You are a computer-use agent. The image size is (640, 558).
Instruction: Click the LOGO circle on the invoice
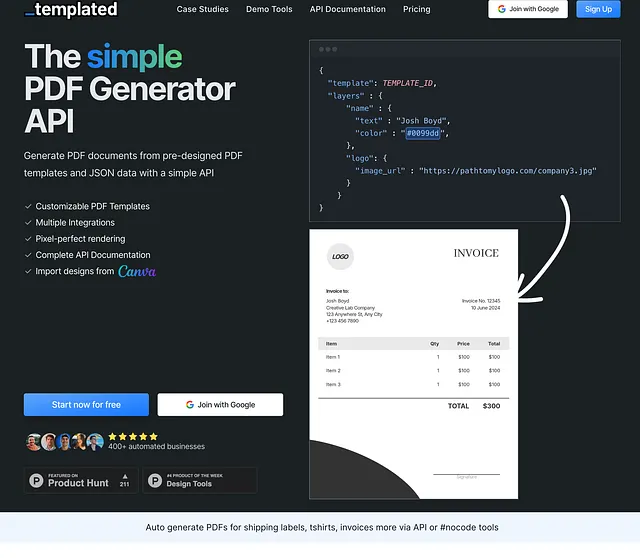coord(340,256)
